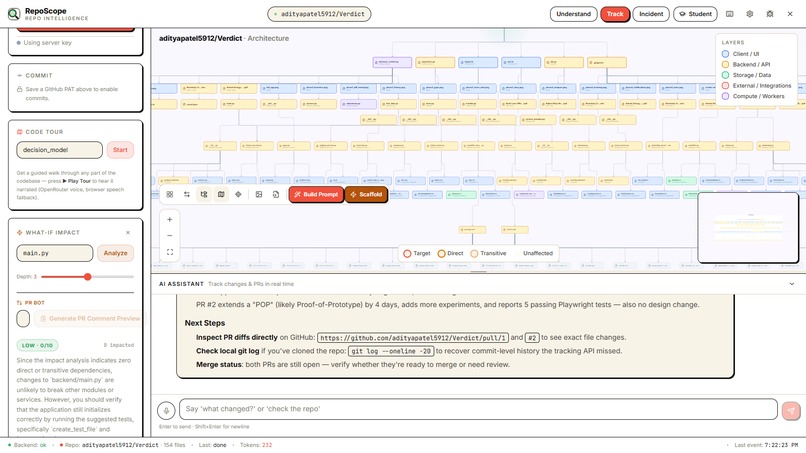Click Build Prompt button
Screen dimensions: 806x453
click(316, 194)
